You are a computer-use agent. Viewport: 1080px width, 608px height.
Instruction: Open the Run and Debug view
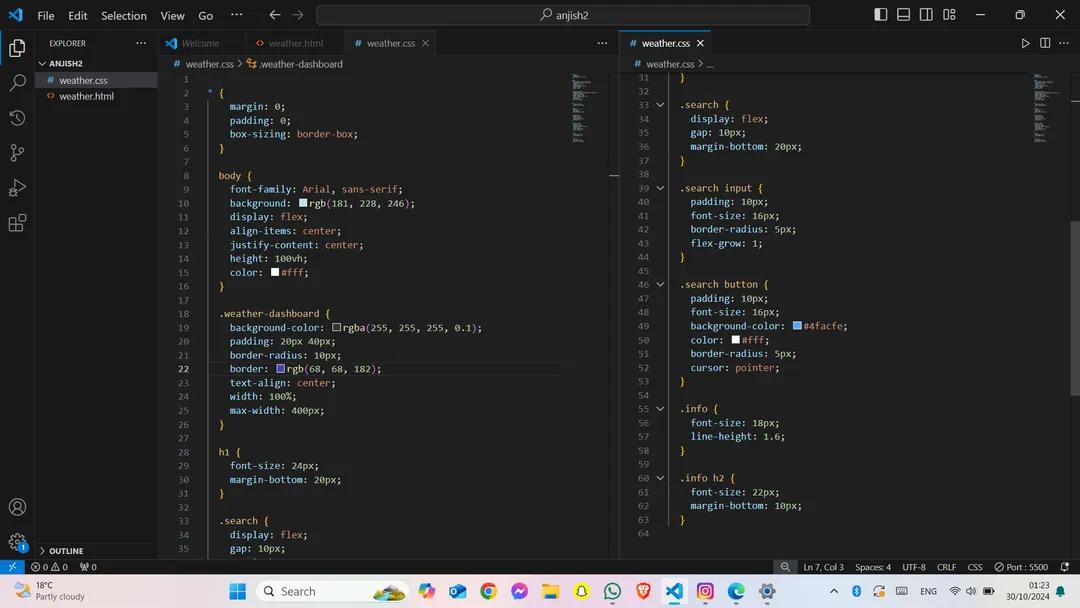point(17,188)
